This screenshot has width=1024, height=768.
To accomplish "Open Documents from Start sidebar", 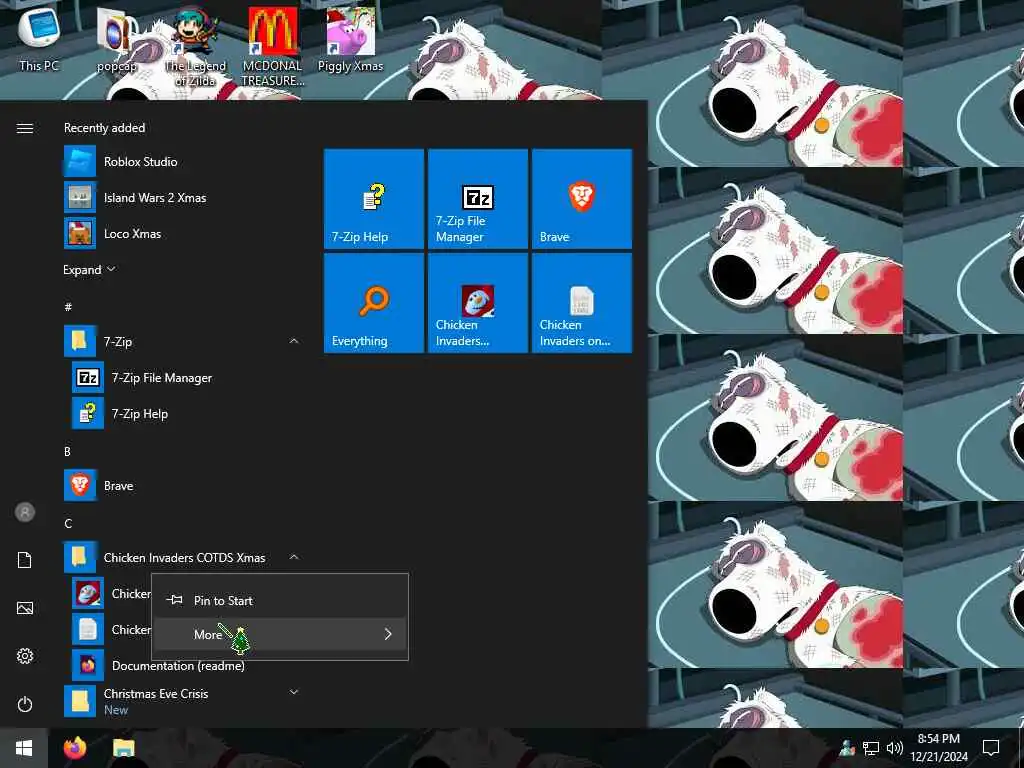I will tap(25, 560).
